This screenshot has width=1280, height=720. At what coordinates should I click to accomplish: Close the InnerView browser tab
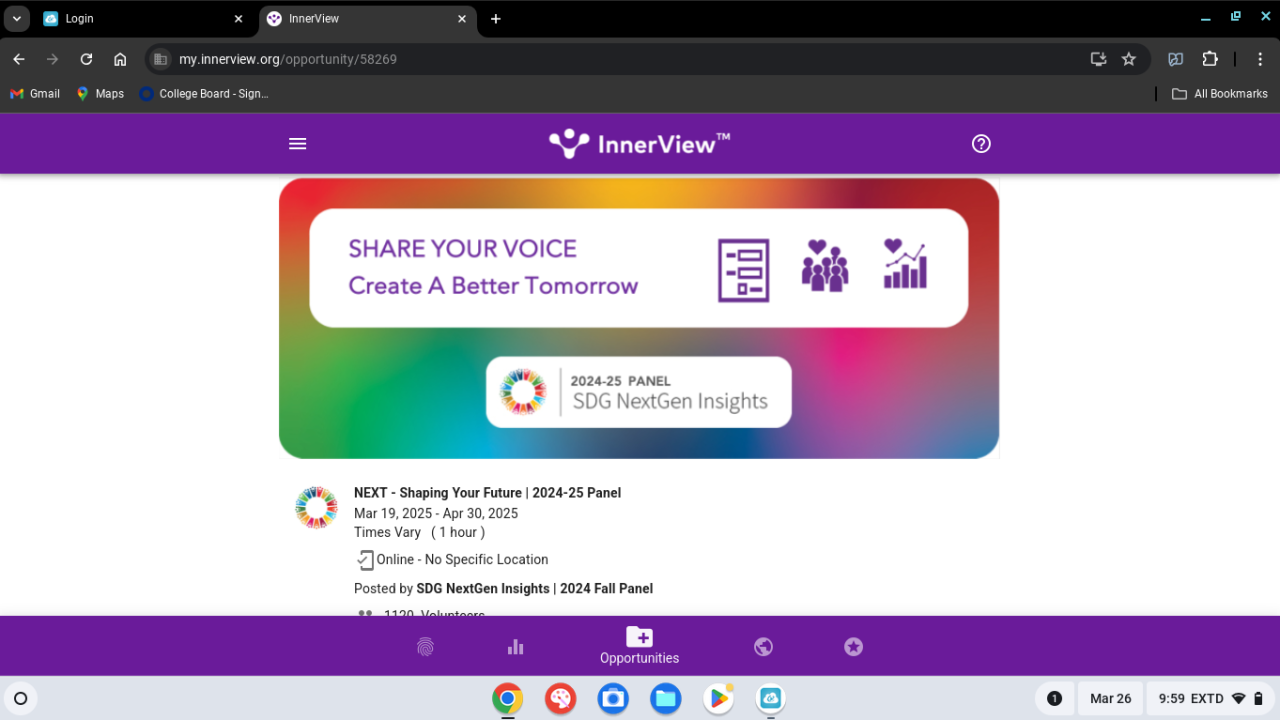(x=462, y=19)
